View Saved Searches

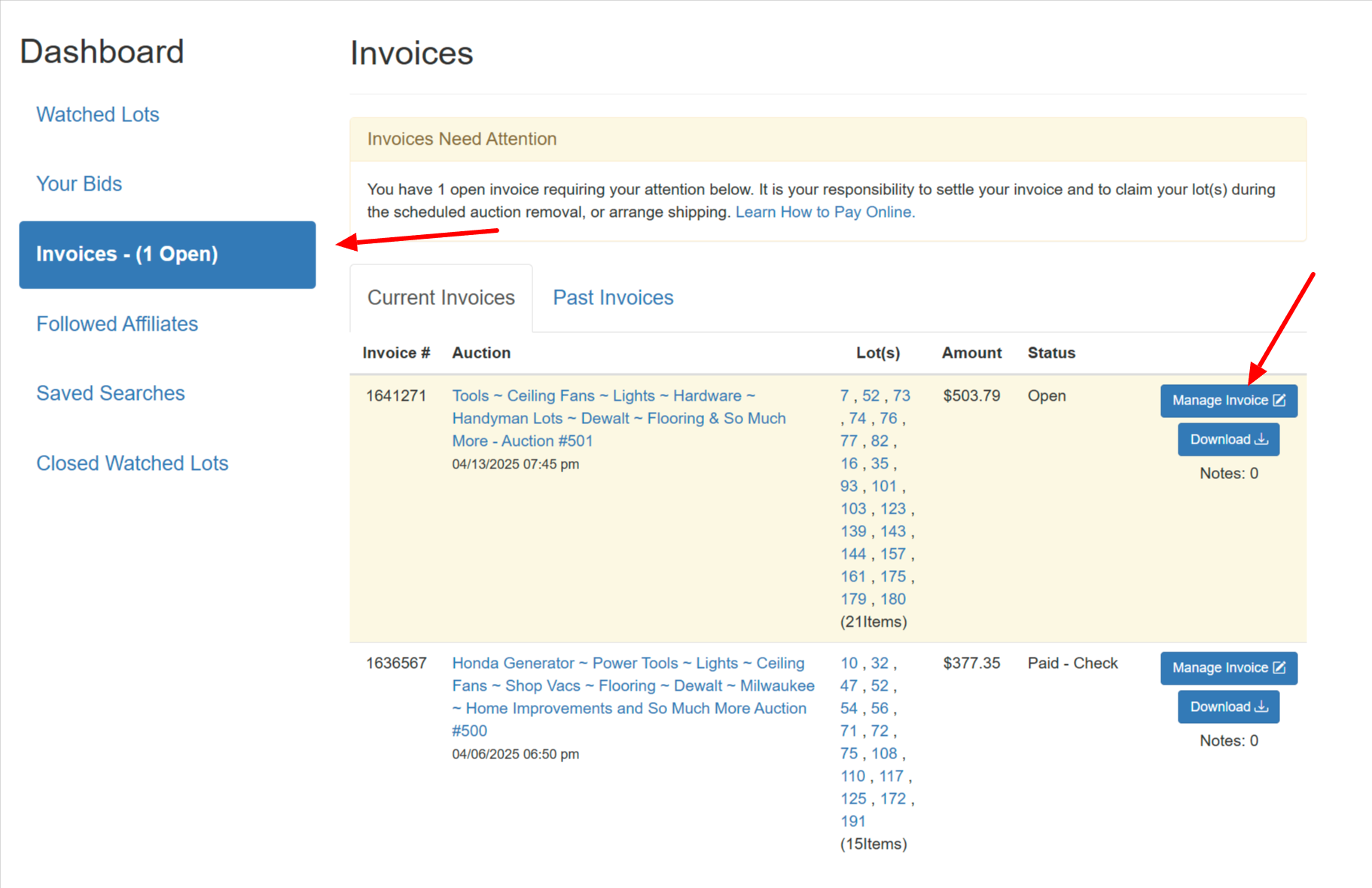[111, 393]
